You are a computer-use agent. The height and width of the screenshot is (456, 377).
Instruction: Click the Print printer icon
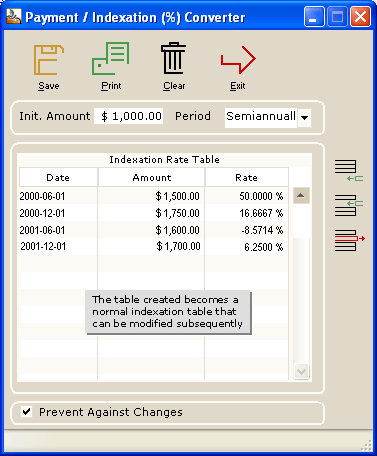[x=110, y=59]
